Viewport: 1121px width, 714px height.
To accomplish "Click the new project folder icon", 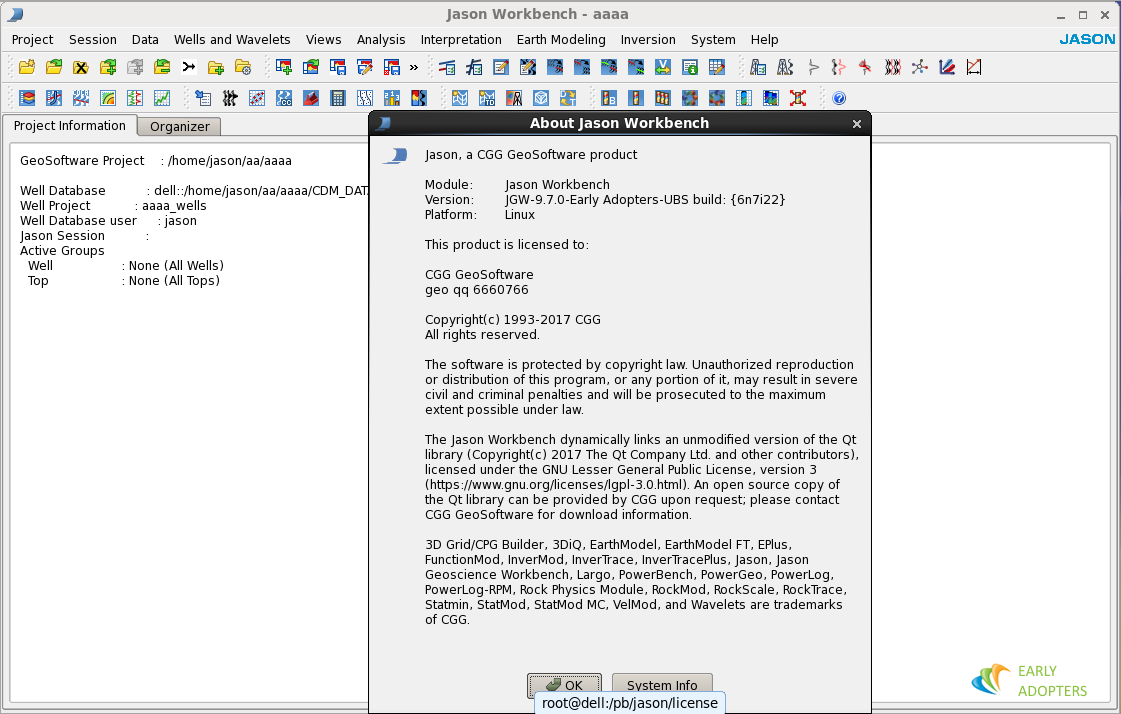I will 27,67.
